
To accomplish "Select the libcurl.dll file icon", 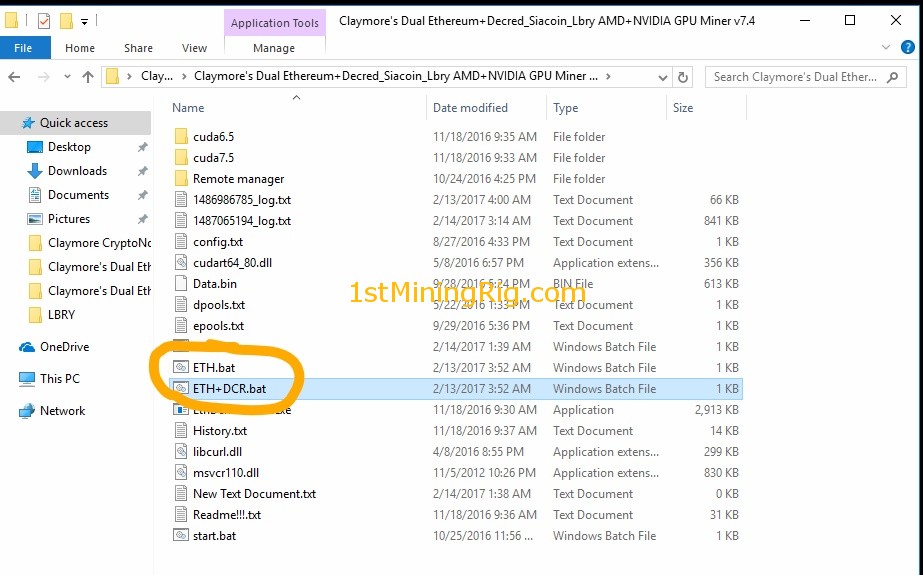I will click(x=181, y=452).
